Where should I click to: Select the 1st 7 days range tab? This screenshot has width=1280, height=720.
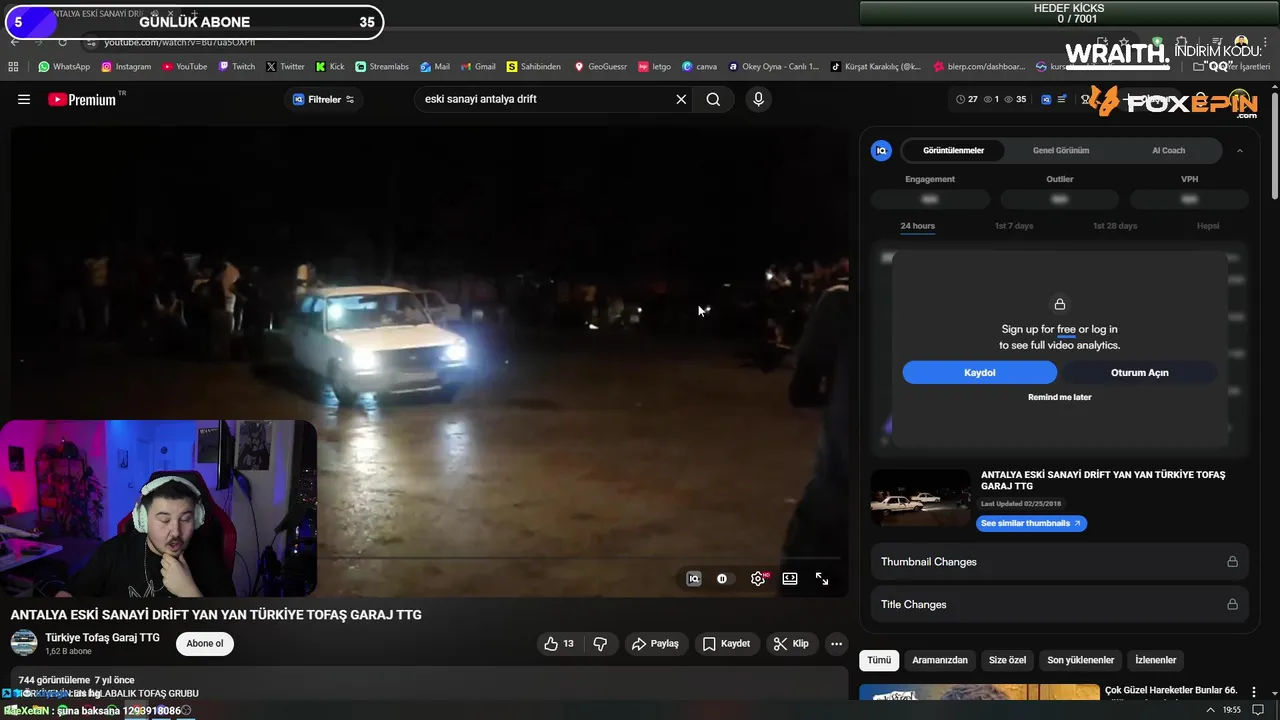(1013, 226)
